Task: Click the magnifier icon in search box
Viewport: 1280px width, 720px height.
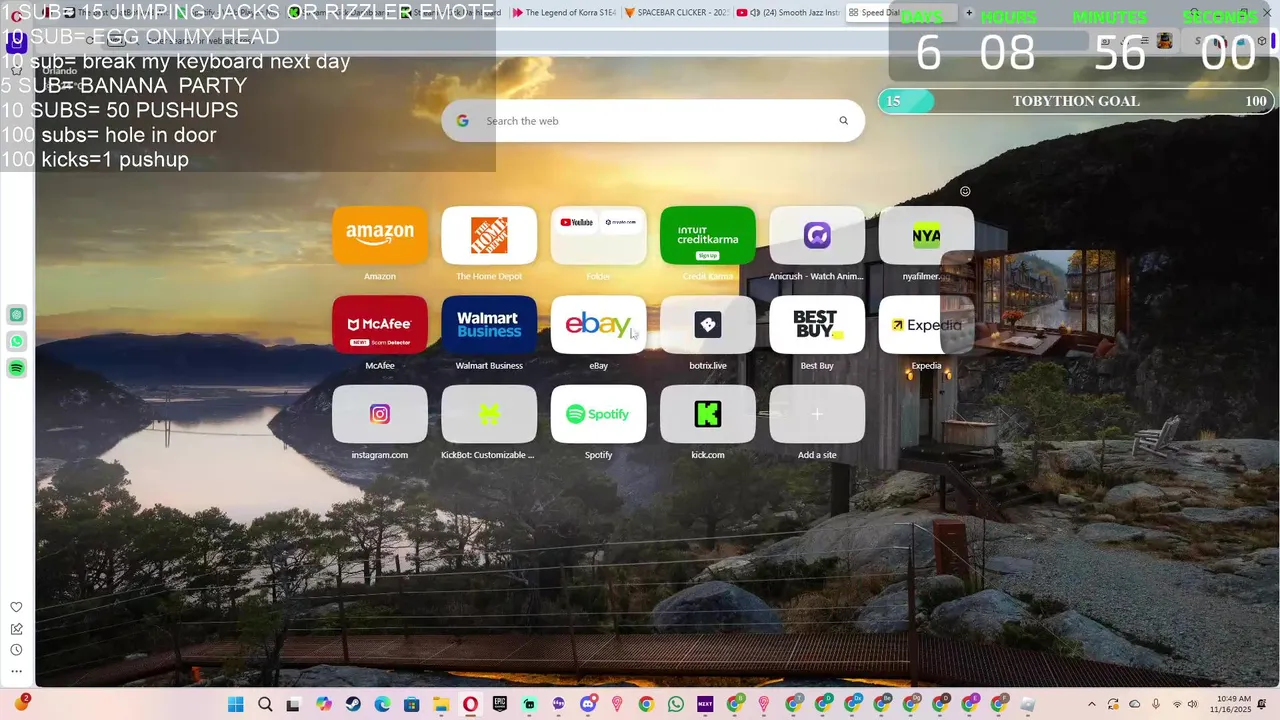Action: point(843,121)
